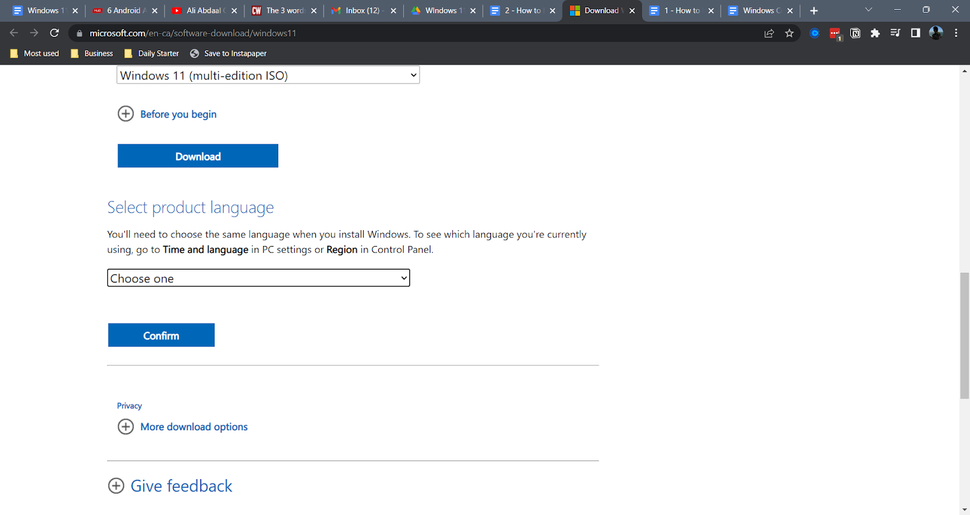Open the Choose one language dropdown

click(x=259, y=278)
